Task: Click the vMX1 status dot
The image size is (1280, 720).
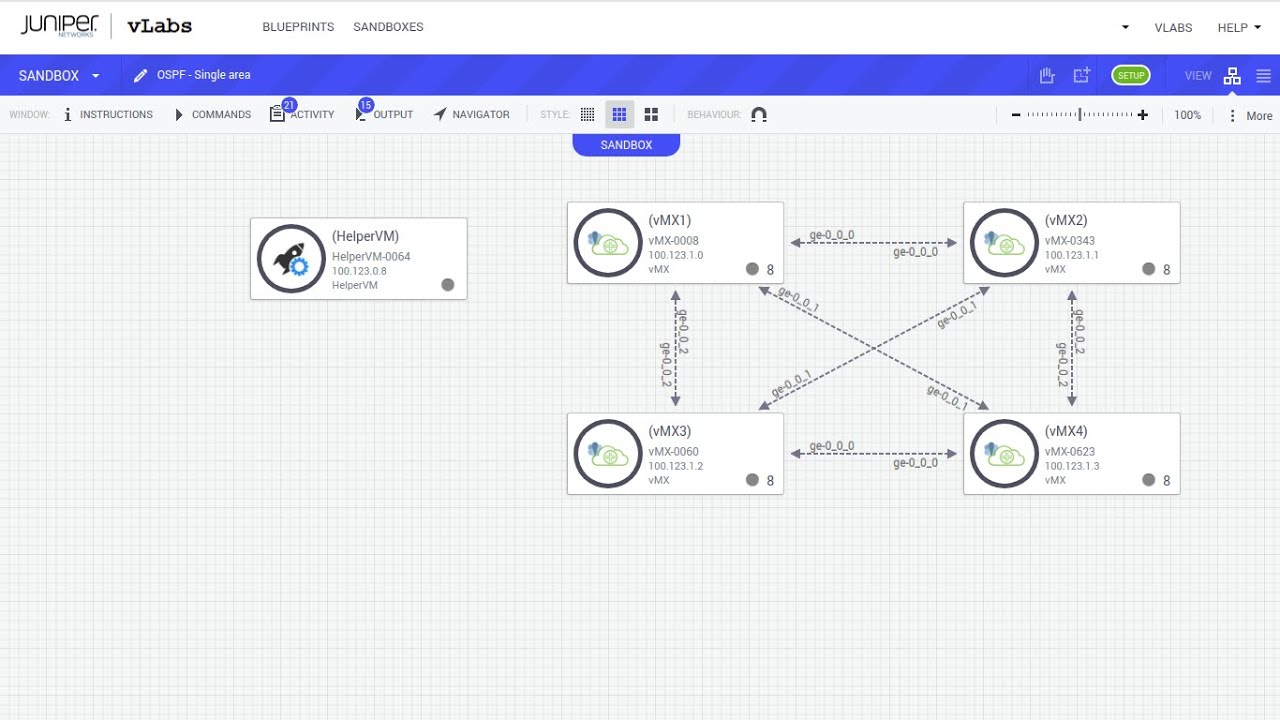Action: coord(752,269)
